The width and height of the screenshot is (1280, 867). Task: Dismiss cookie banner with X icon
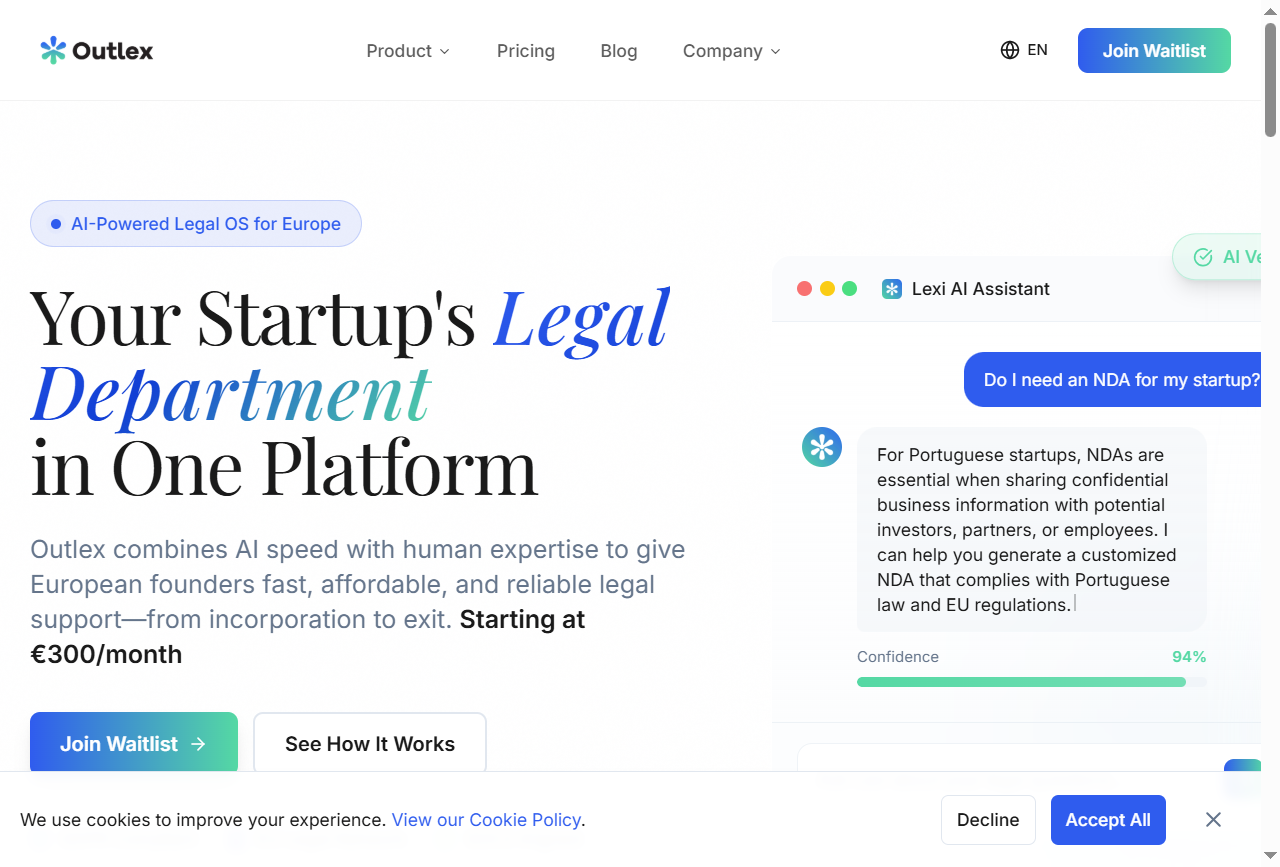tap(1213, 820)
